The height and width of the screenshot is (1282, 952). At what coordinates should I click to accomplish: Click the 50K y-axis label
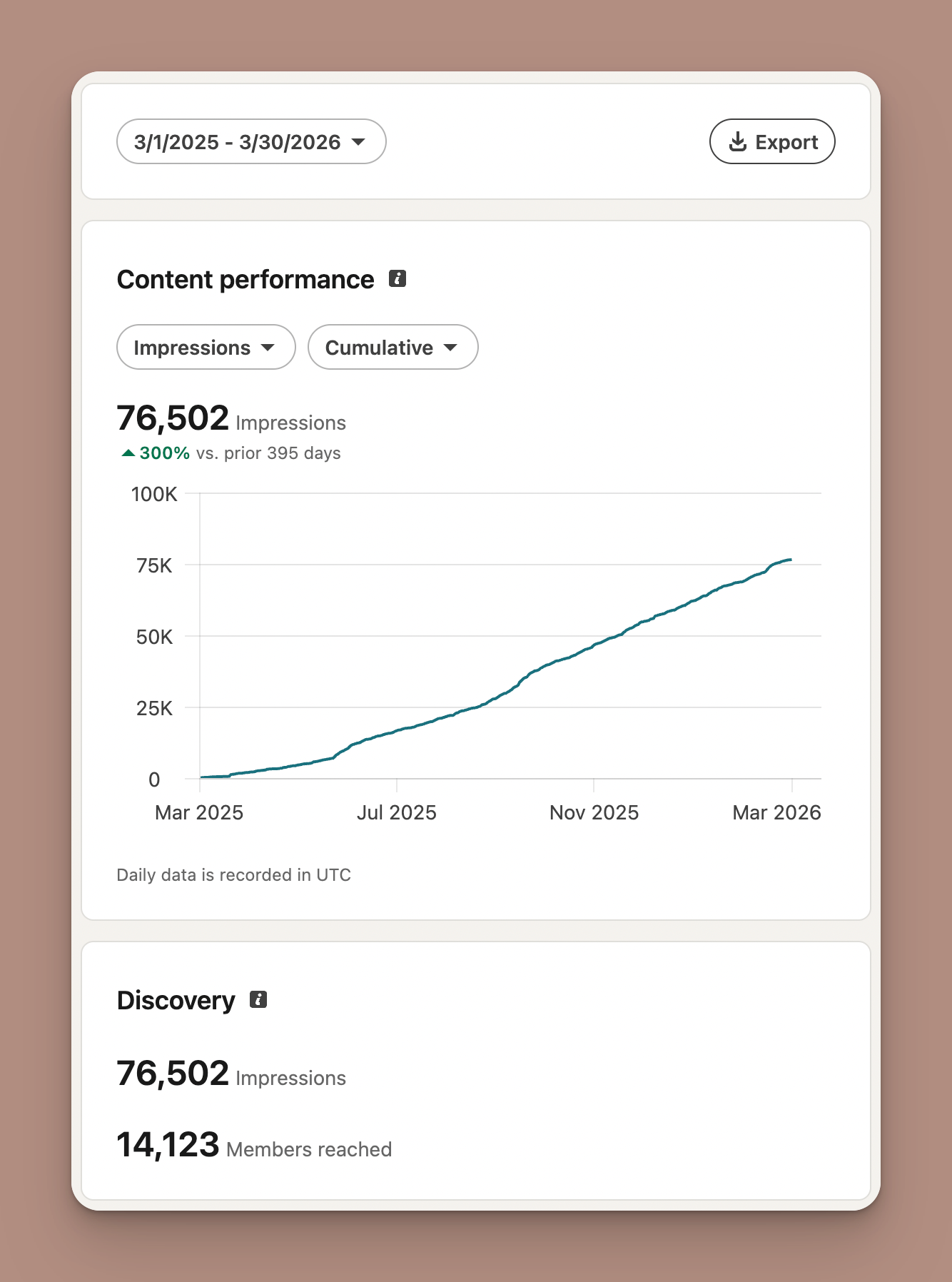pos(154,637)
